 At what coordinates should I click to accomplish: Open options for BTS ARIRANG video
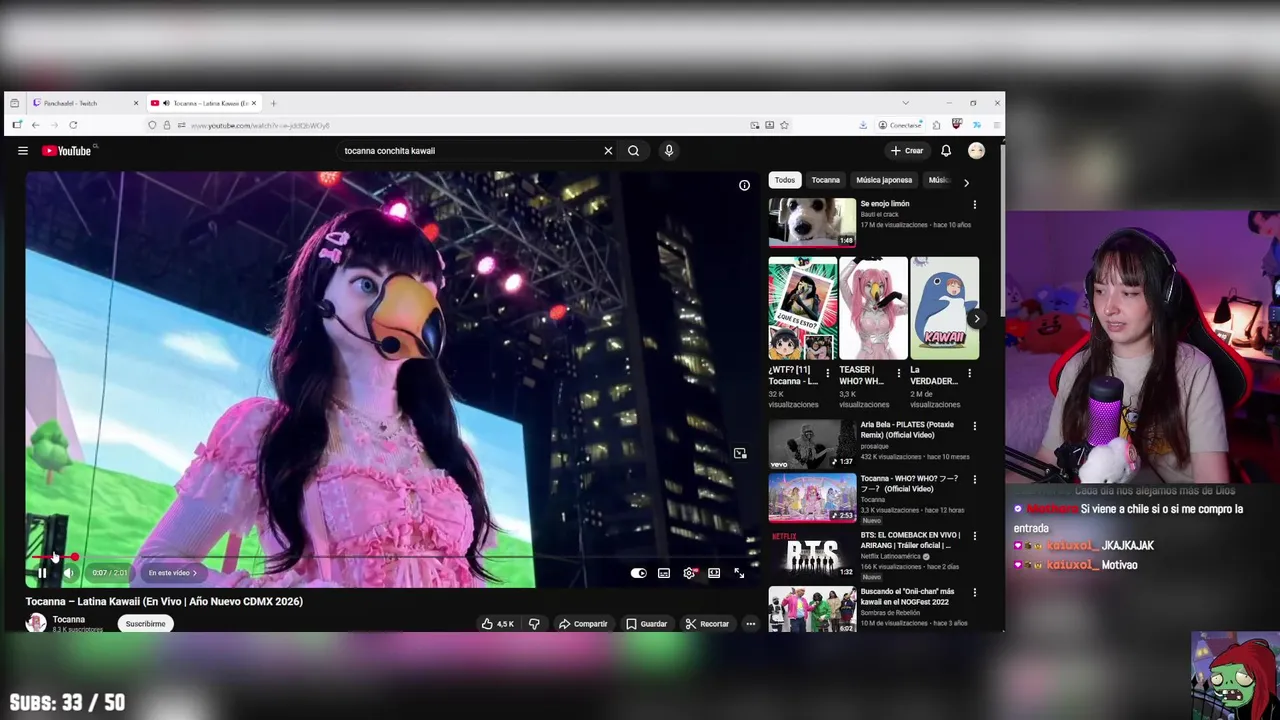974,536
